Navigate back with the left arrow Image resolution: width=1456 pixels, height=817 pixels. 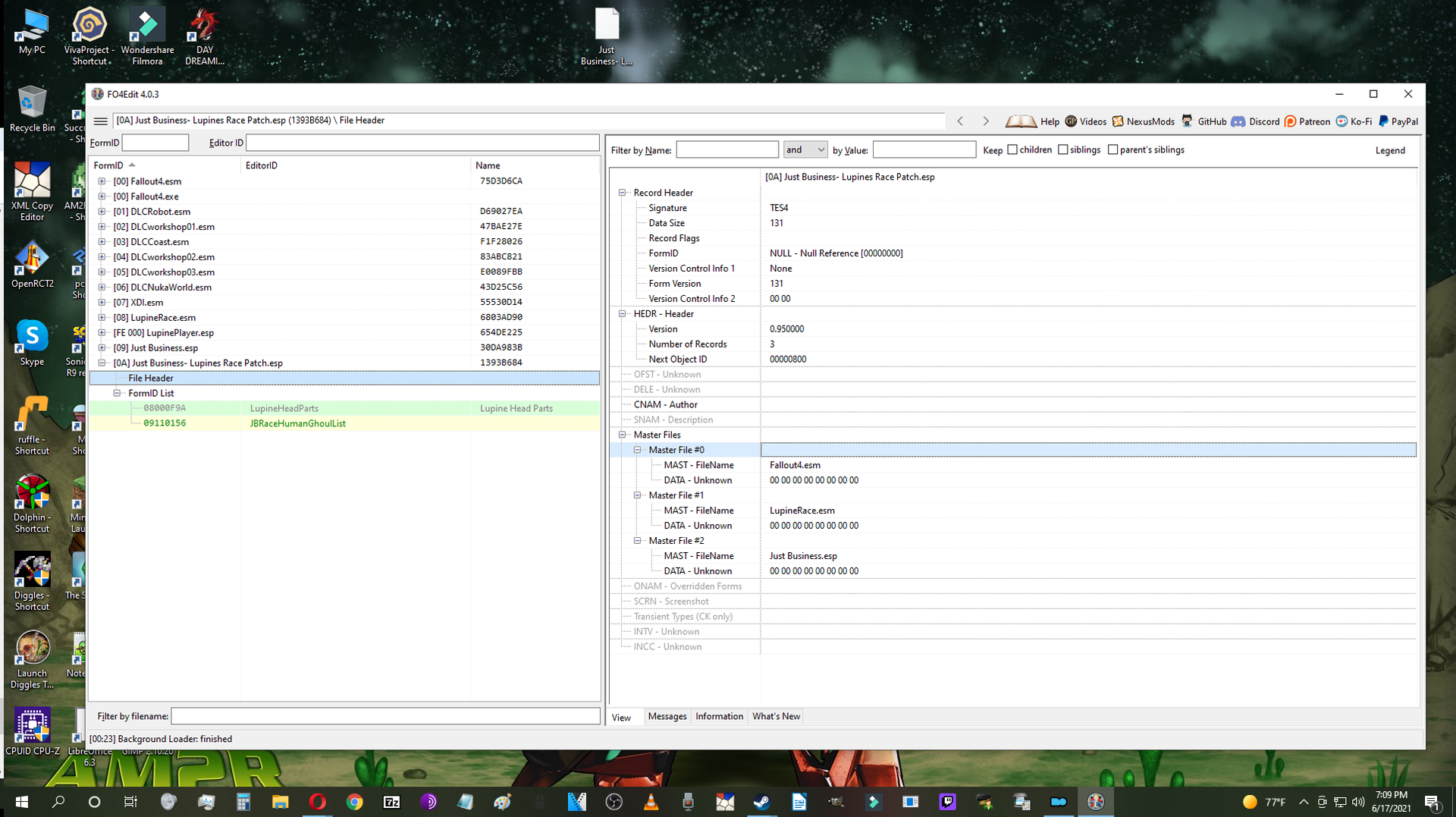[x=961, y=121]
